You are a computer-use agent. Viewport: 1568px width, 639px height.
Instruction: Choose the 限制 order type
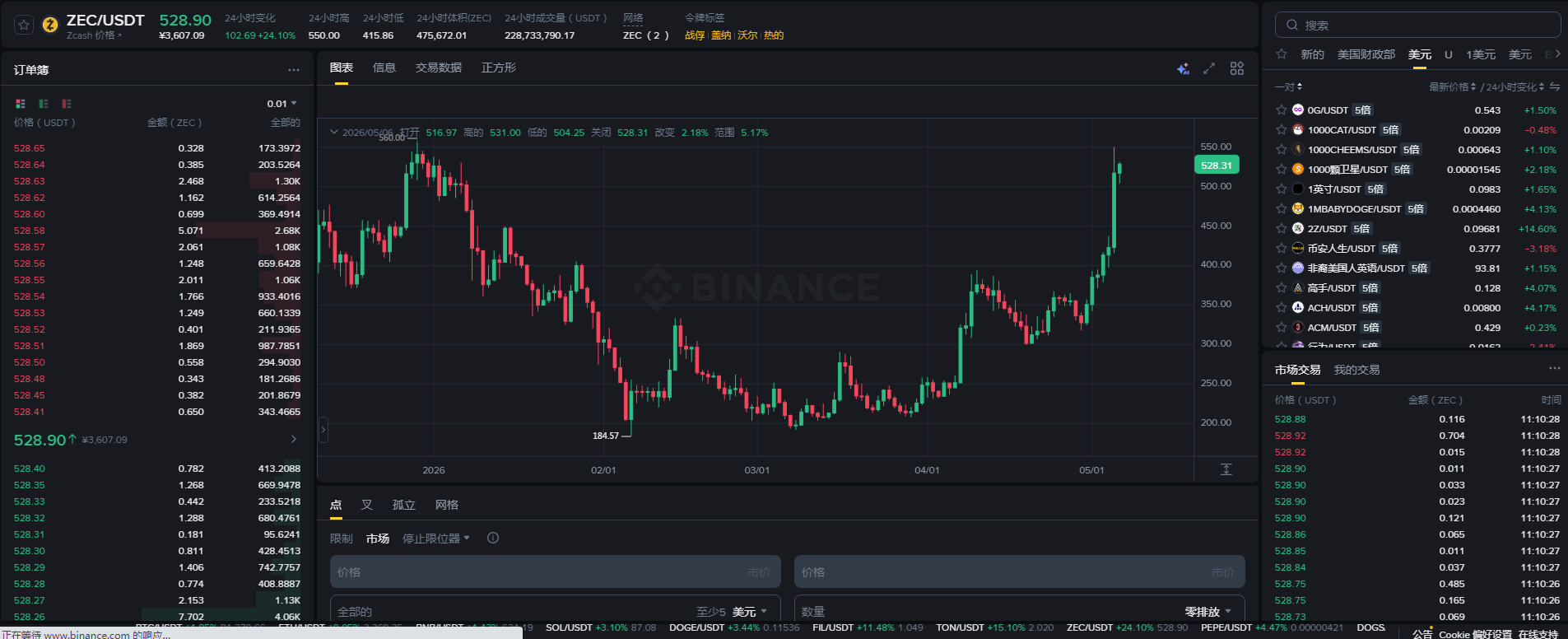tap(342, 539)
